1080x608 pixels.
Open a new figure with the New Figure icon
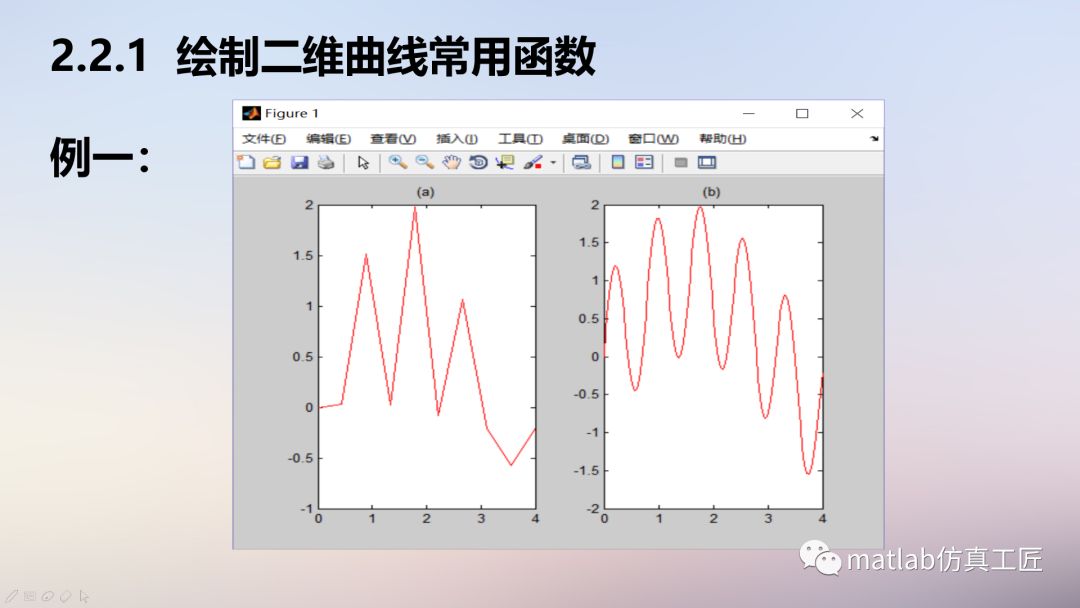(245, 162)
